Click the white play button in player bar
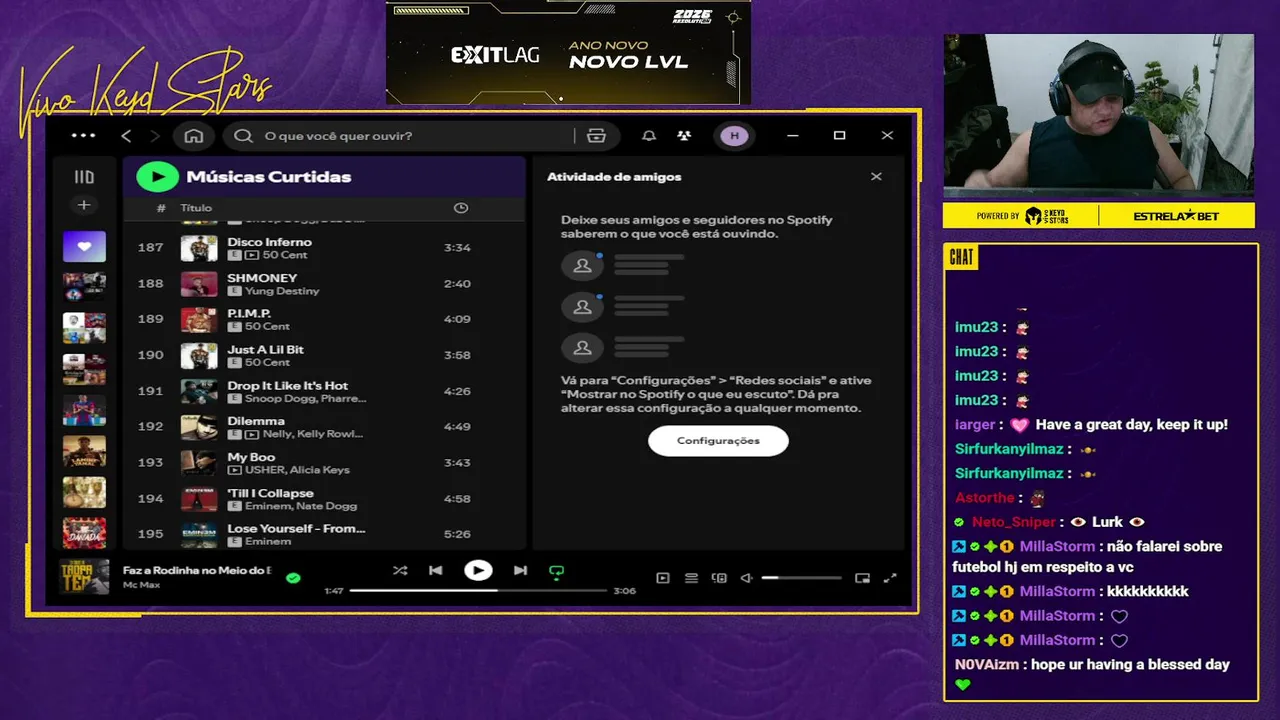The height and width of the screenshot is (720, 1280). coord(478,570)
